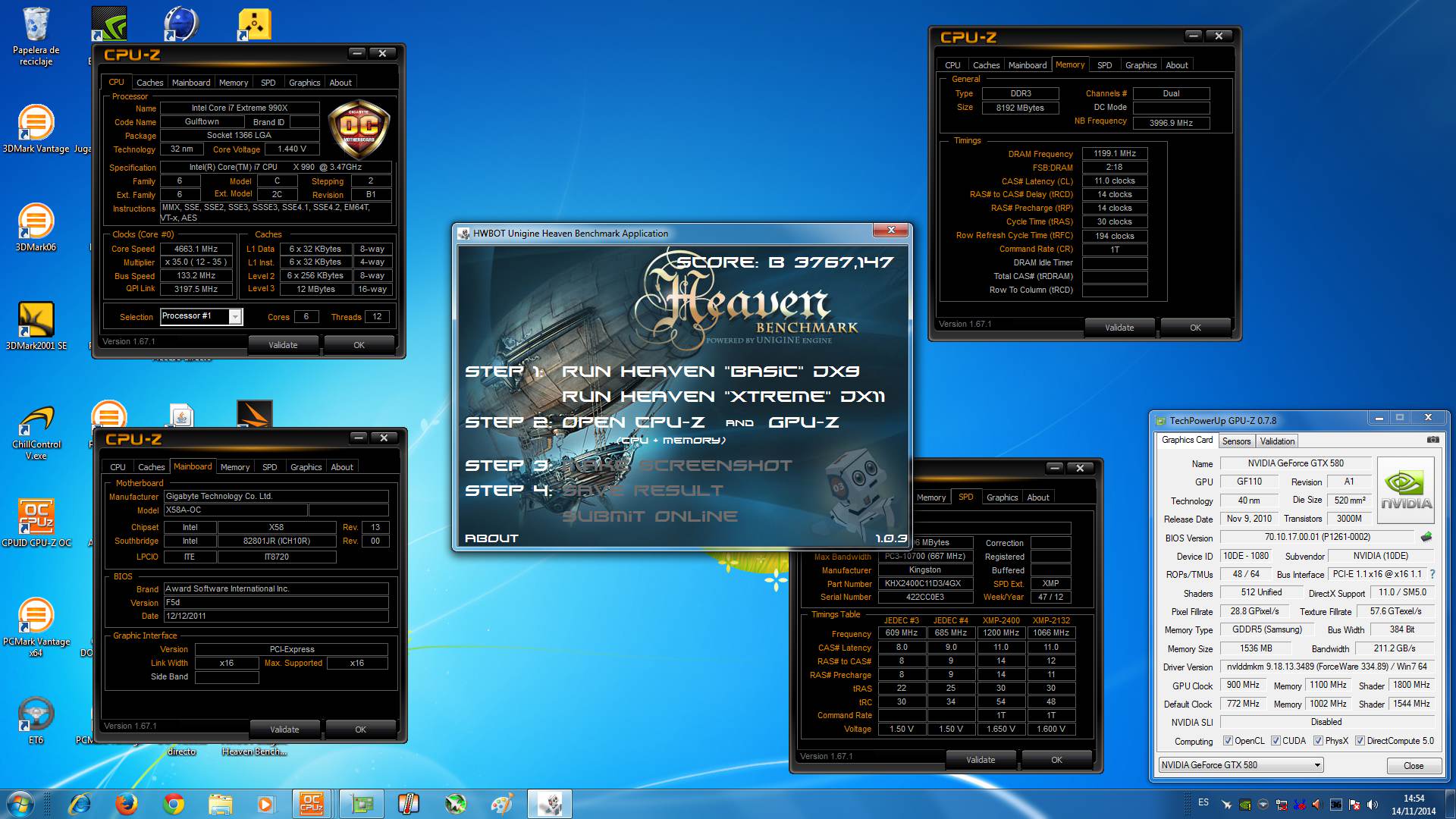Switch to GPU-Z taskbar button
Screen dimensions: 1456x819
361,804
